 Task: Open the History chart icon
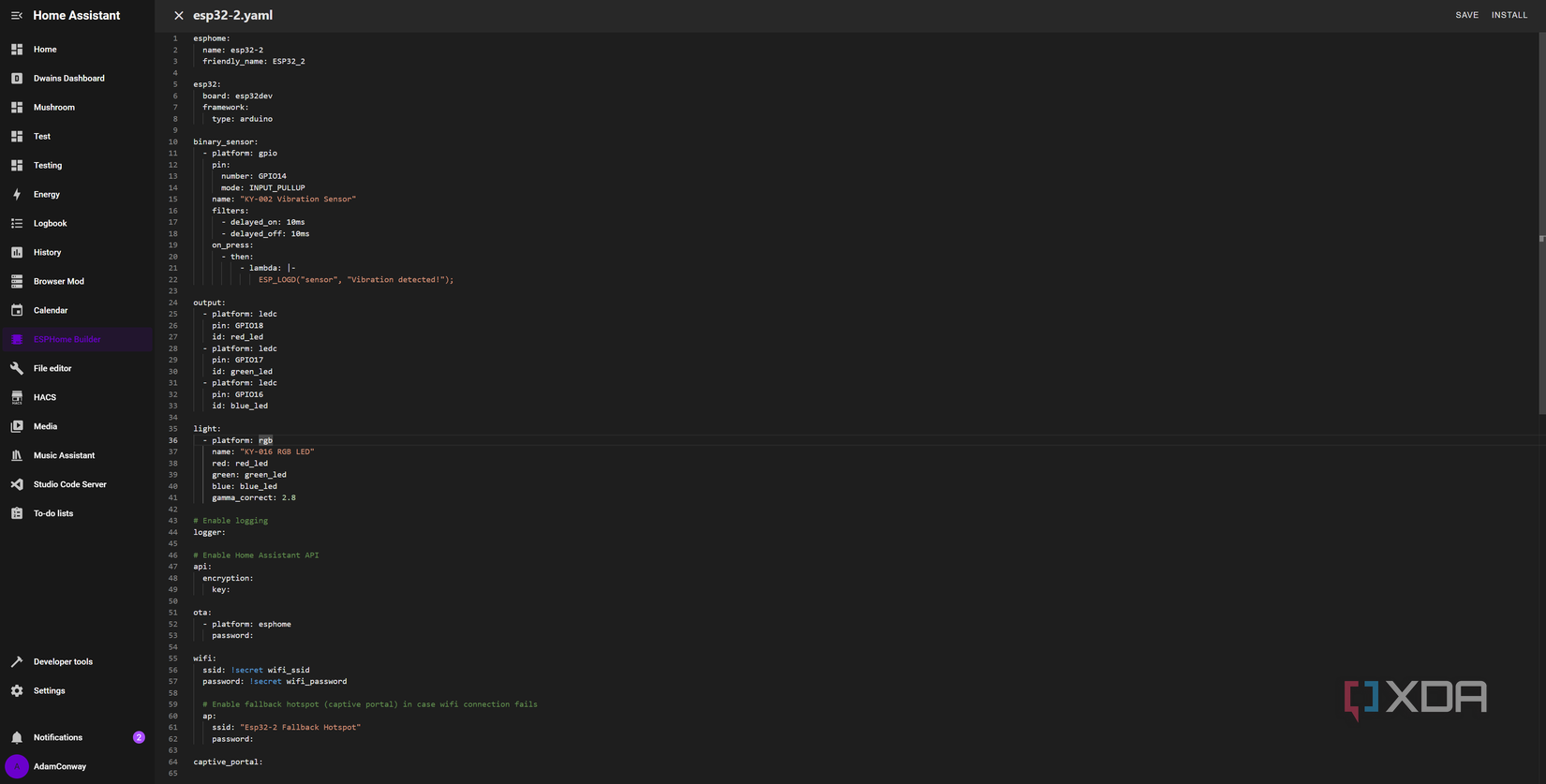pyautogui.click(x=17, y=252)
